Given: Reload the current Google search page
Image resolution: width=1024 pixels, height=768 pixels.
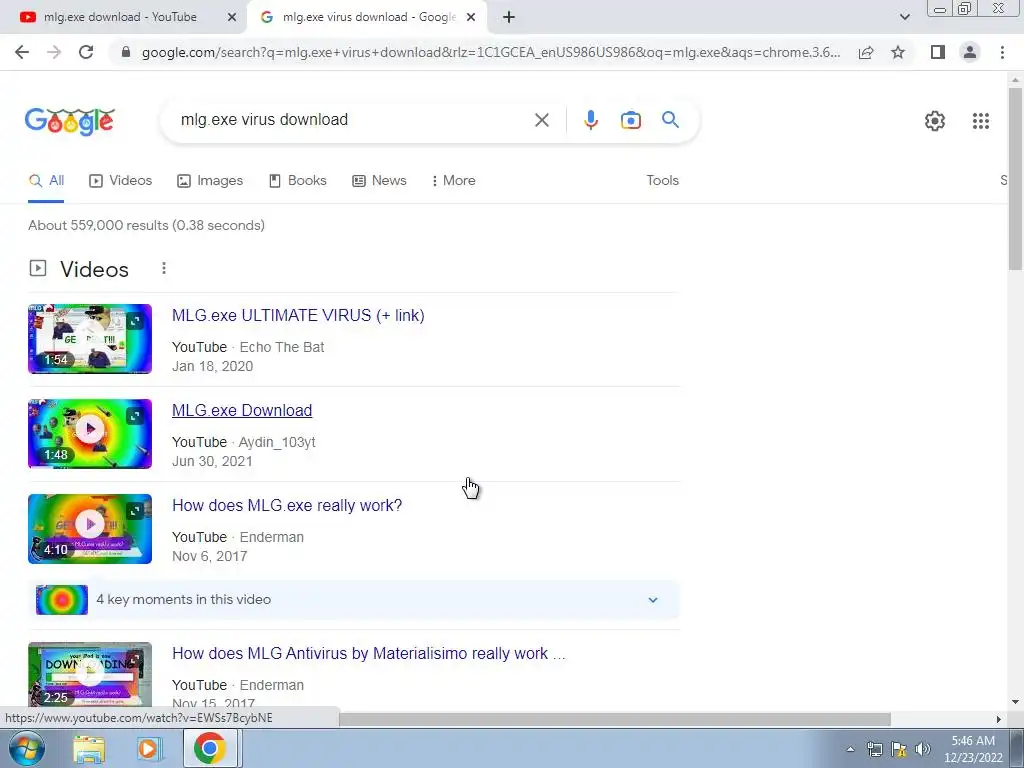Looking at the screenshot, I should click(x=86, y=52).
